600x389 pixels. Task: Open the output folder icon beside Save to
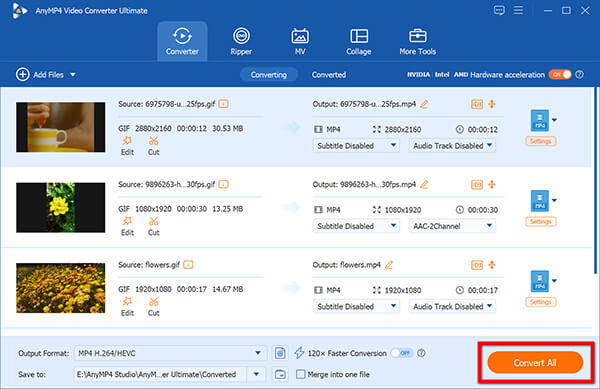click(x=280, y=374)
